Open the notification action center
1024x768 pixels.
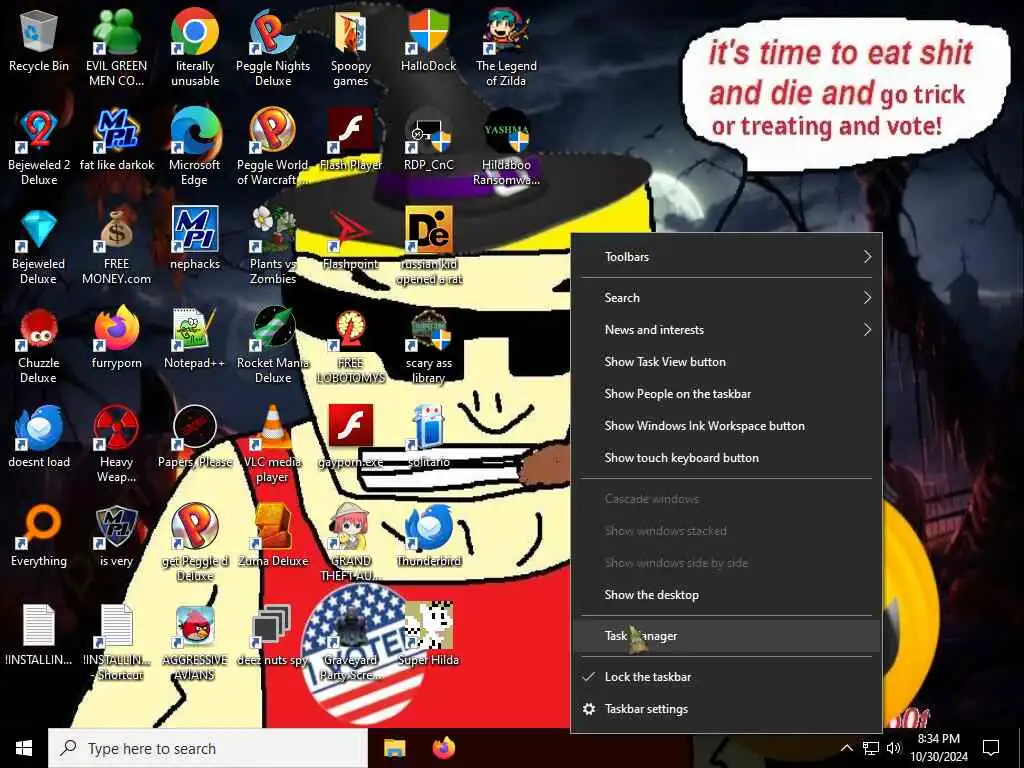[991, 748]
